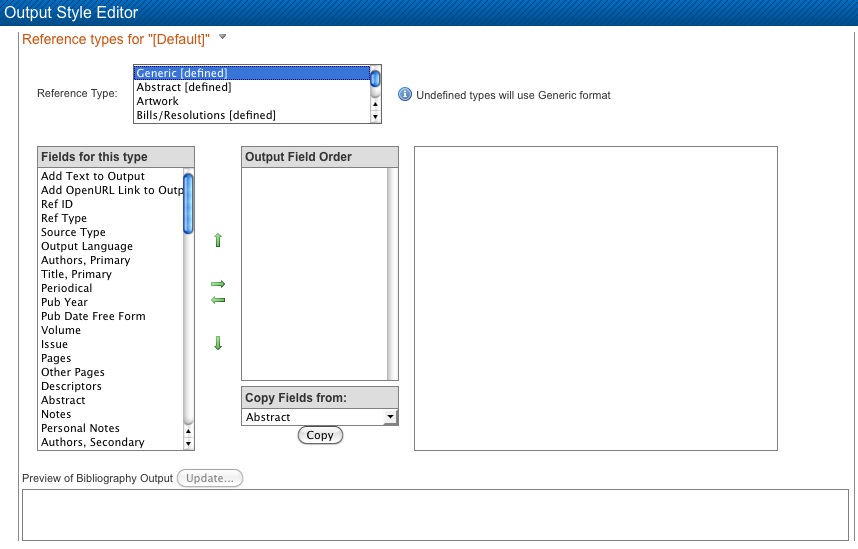The width and height of the screenshot is (858, 549).
Task: Select the Periodical field
Action: pos(67,288)
